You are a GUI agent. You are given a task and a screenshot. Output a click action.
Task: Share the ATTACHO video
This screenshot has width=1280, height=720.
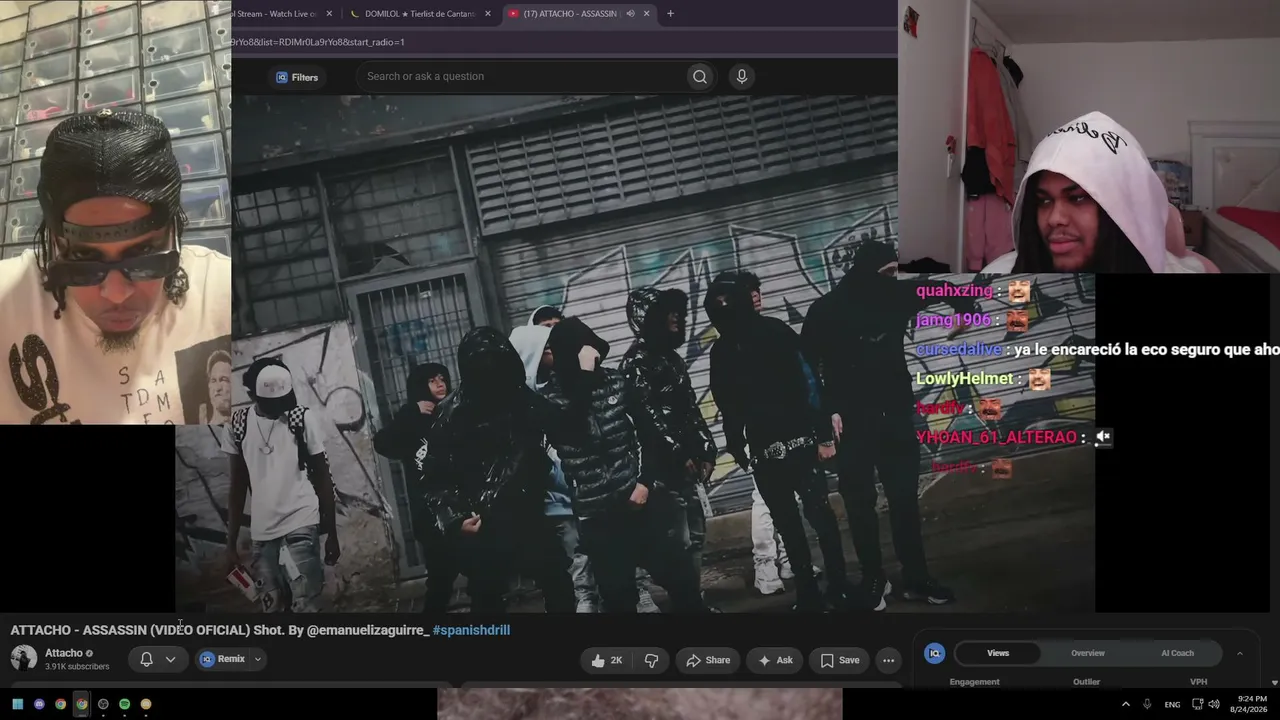pos(707,660)
